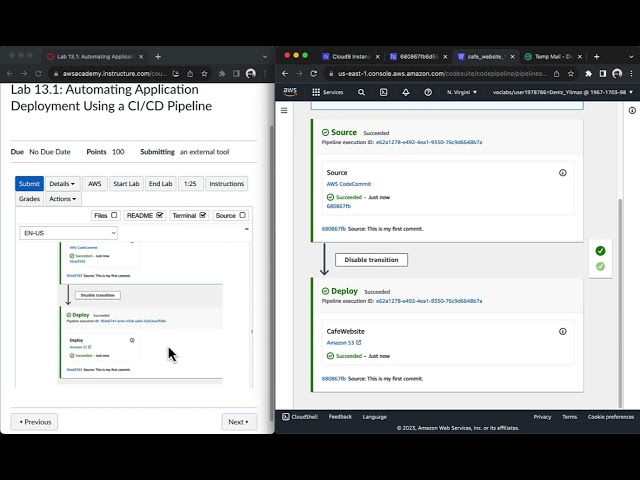Open profile avatar in AWS browser window
The height and width of the screenshot is (480, 640).
[617, 73]
